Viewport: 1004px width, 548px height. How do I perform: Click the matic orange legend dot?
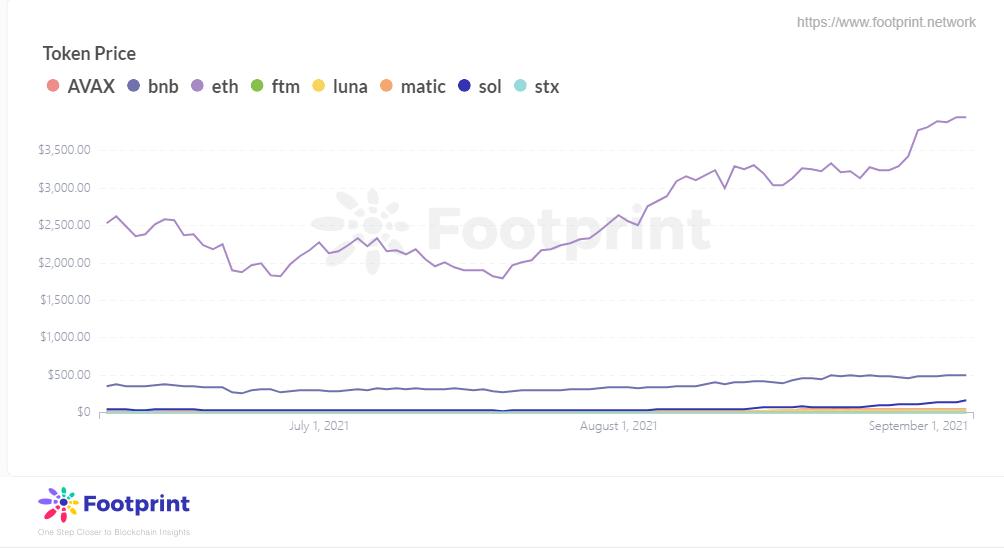pyautogui.click(x=387, y=86)
